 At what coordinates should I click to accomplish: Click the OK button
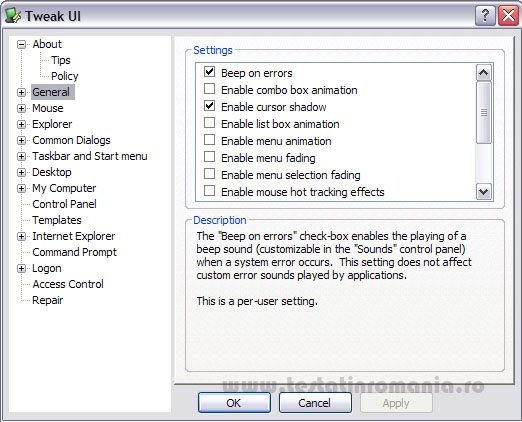[234, 403]
